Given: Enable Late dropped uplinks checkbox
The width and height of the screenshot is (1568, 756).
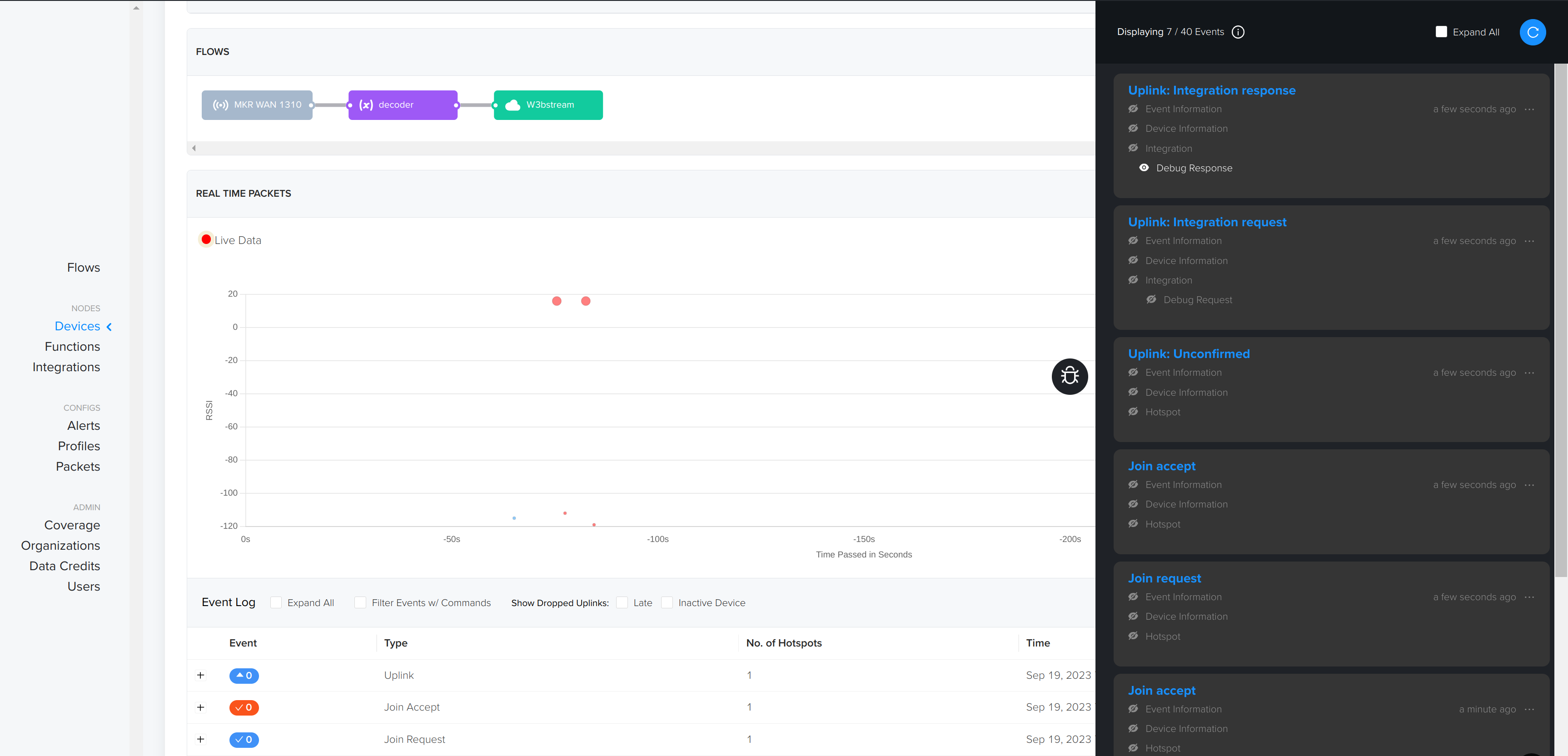Looking at the screenshot, I should 622,602.
